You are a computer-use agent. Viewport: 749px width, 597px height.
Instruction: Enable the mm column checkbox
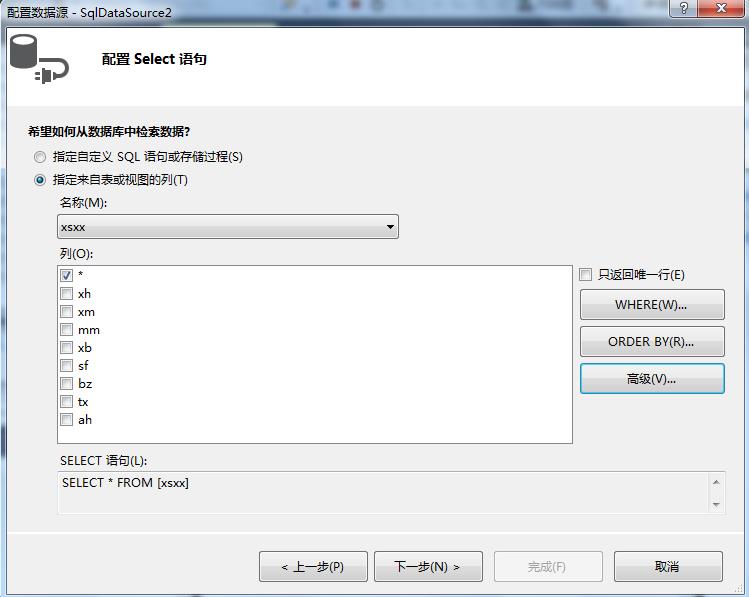(66, 330)
